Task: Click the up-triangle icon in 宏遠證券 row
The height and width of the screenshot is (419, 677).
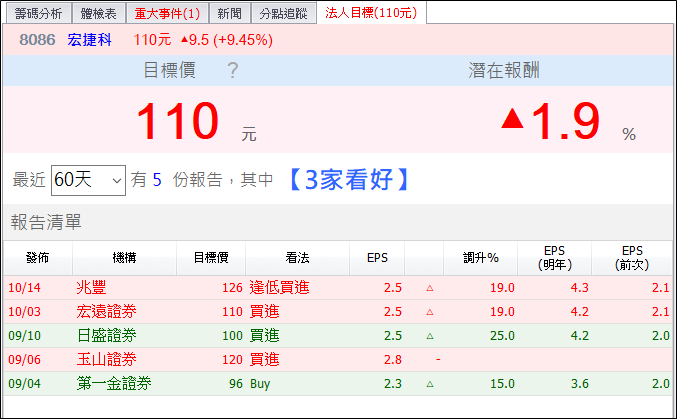Action: (430, 312)
